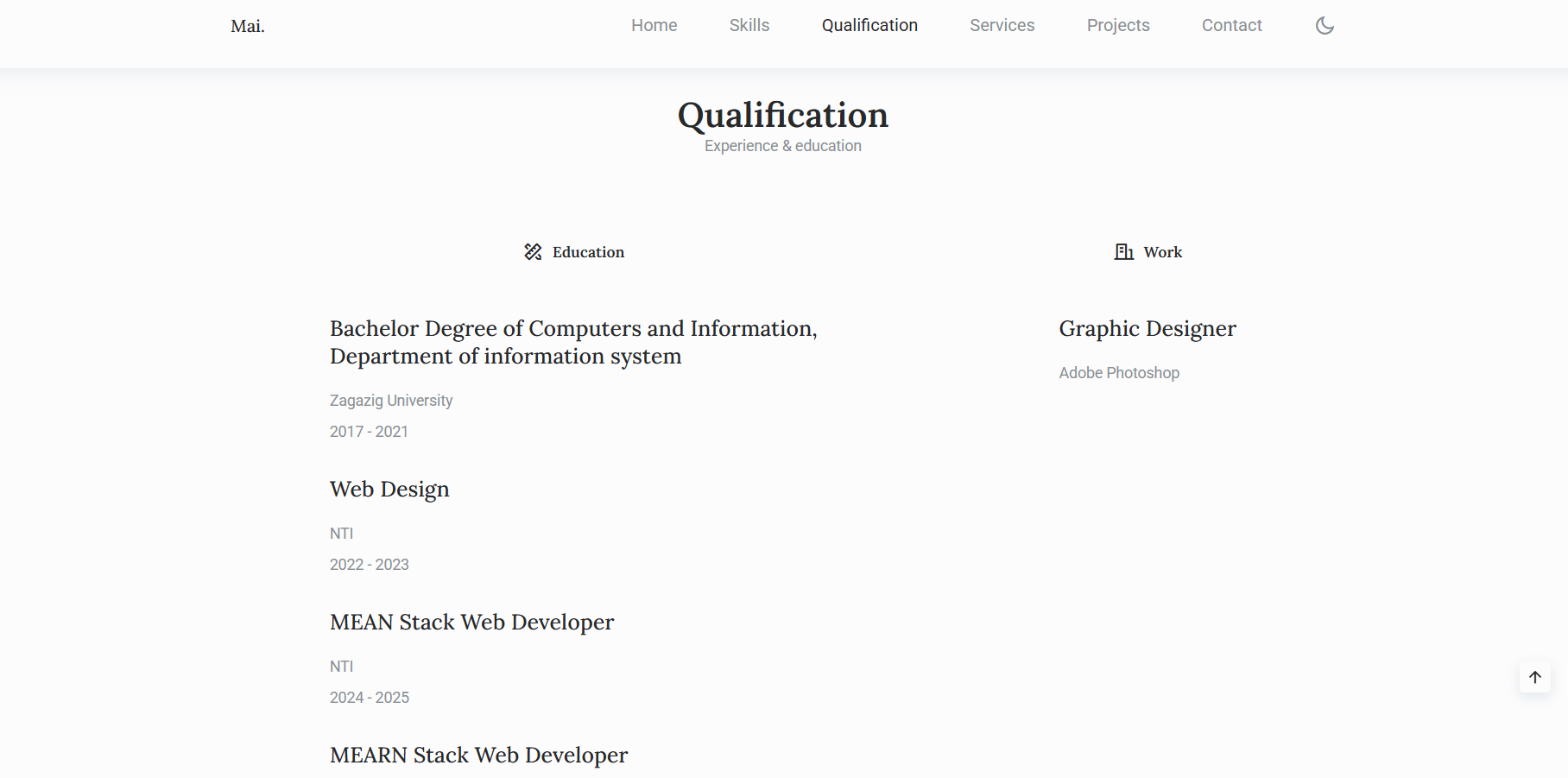Viewport: 1568px width, 778px height.
Task: Click the MEAN Stack Web Developer entry
Action: (x=471, y=623)
